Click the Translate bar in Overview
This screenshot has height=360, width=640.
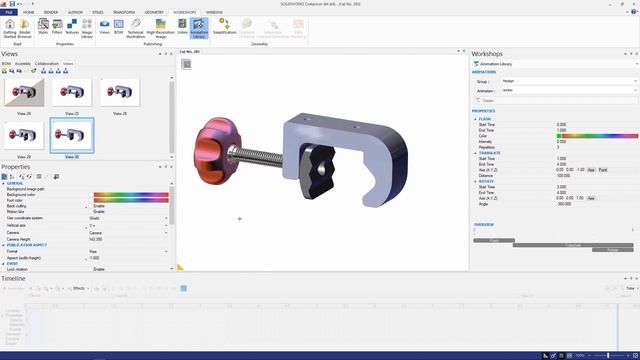coord(573,245)
